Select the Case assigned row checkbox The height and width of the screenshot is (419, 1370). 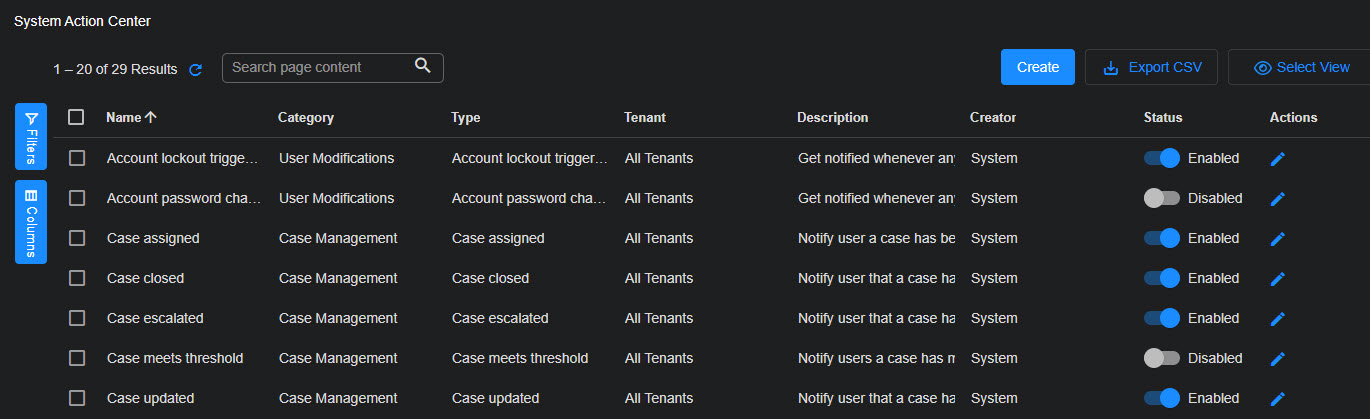77,238
